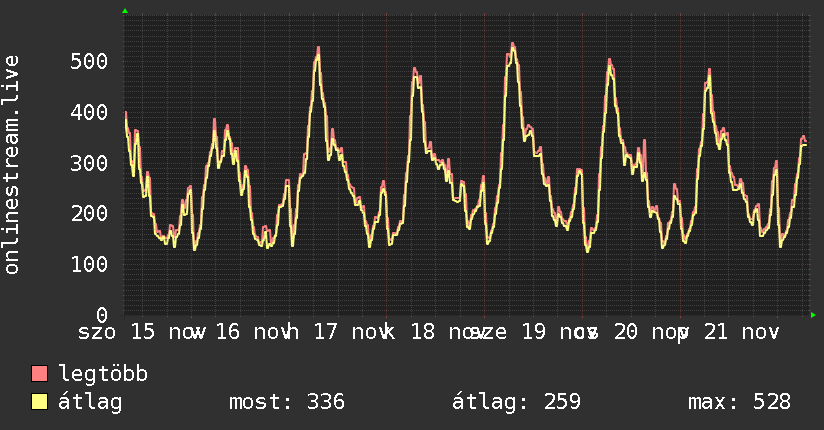This screenshot has width=824, height=430.
Task: Click the 16 nov date label
Action: tap(253, 332)
